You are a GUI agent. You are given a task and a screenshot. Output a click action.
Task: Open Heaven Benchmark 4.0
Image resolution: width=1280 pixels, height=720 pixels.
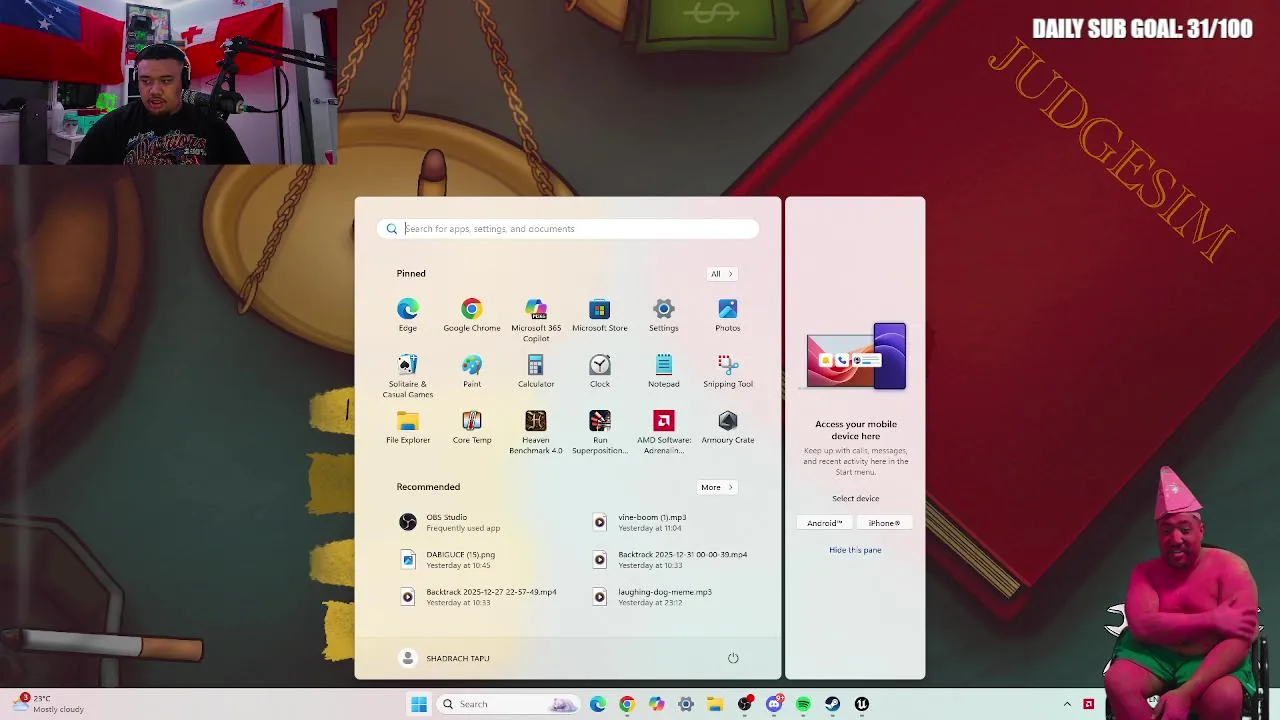coord(535,432)
